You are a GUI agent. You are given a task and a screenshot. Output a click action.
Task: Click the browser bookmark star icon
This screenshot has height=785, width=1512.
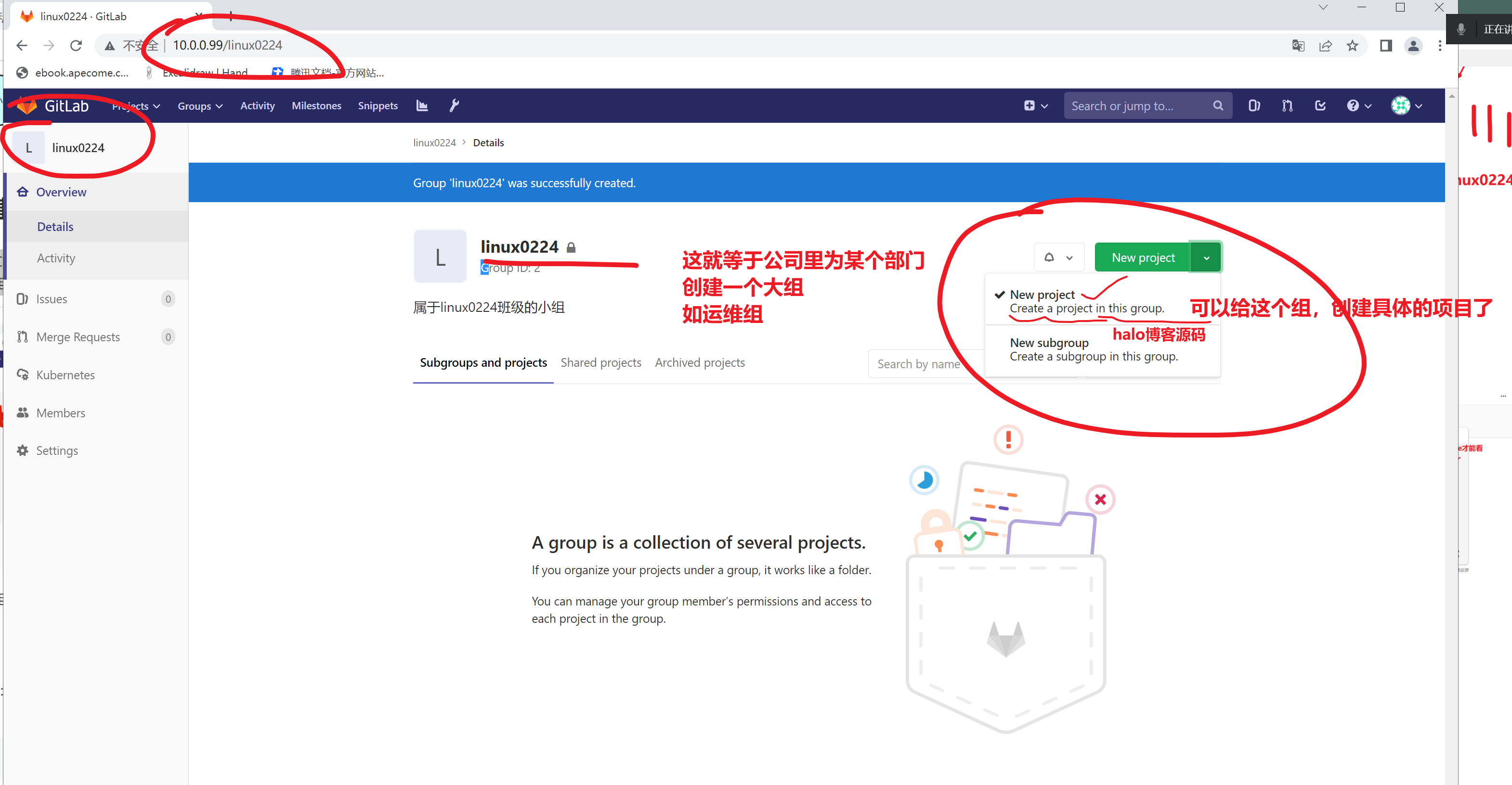(x=1352, y=46)
